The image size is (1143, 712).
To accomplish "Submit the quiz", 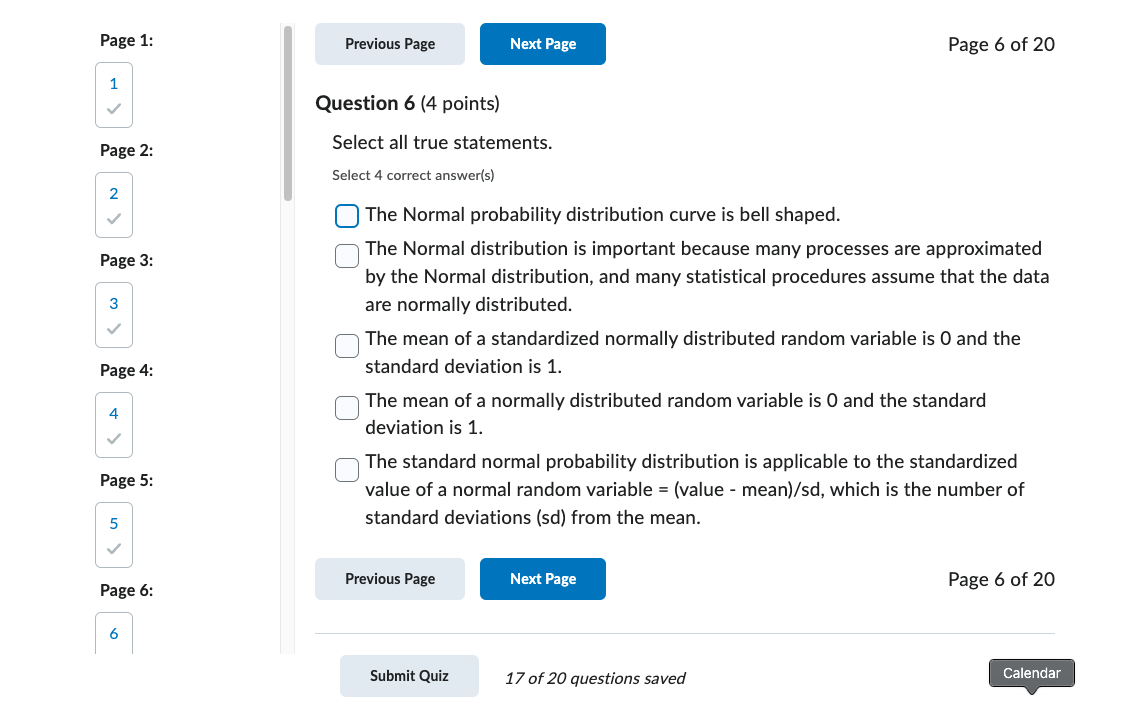I will click(x=409, y=676).
